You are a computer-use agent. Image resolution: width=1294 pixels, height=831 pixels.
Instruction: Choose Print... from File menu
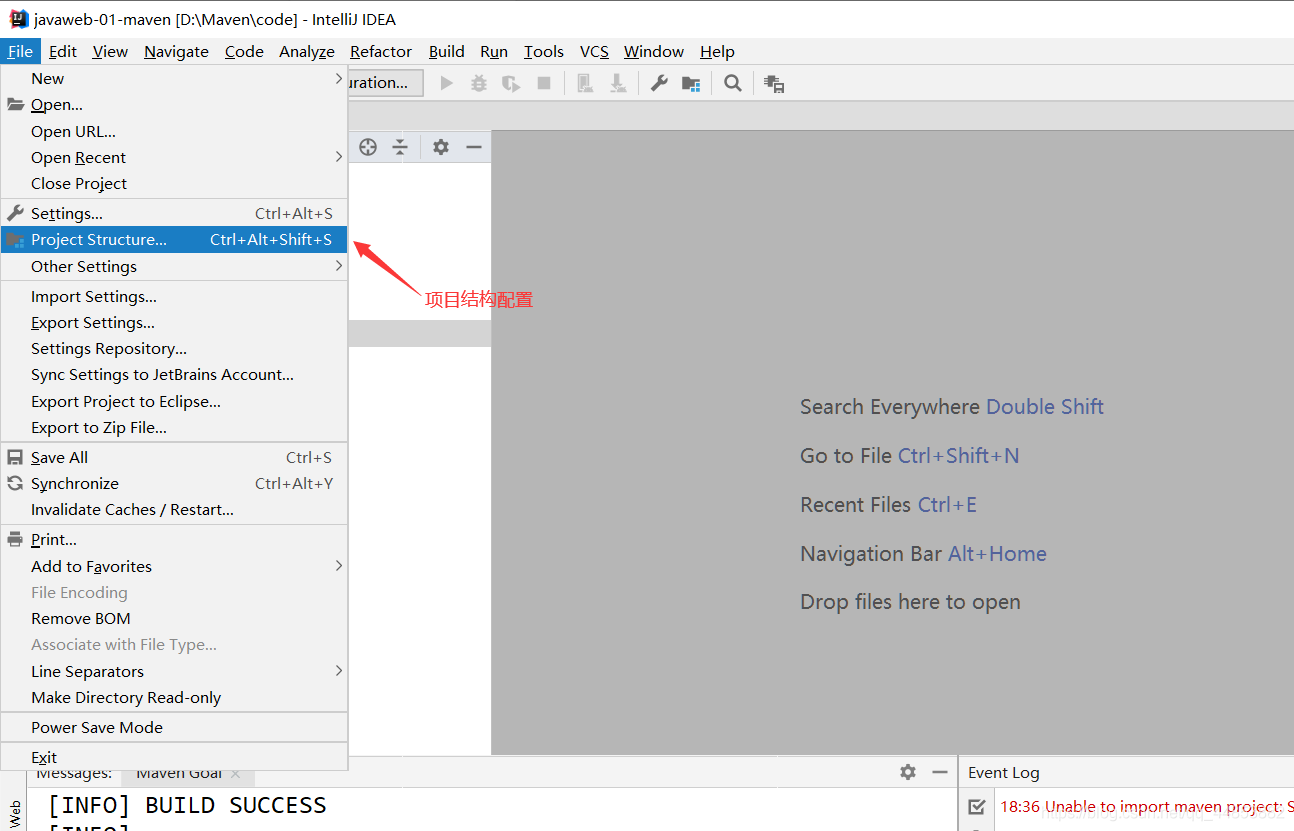pos(174,539)
